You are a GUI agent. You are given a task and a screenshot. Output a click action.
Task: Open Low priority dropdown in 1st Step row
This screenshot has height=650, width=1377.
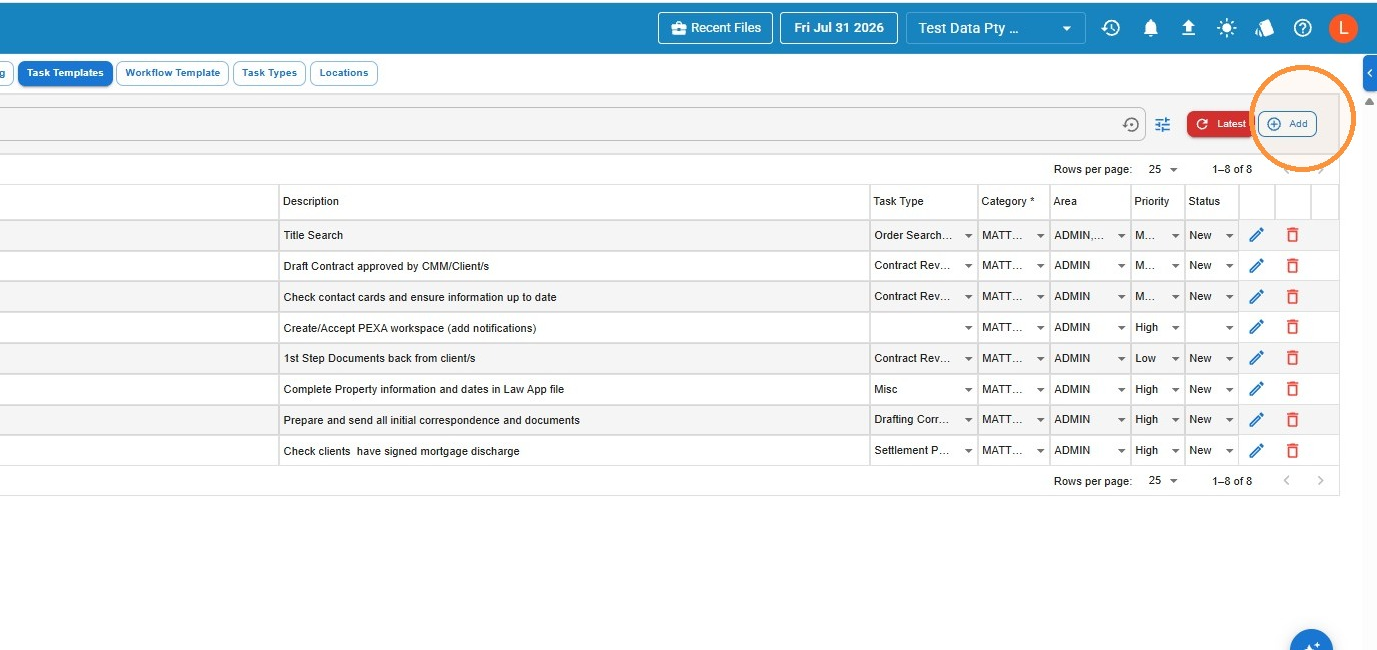pos(1158,358)
